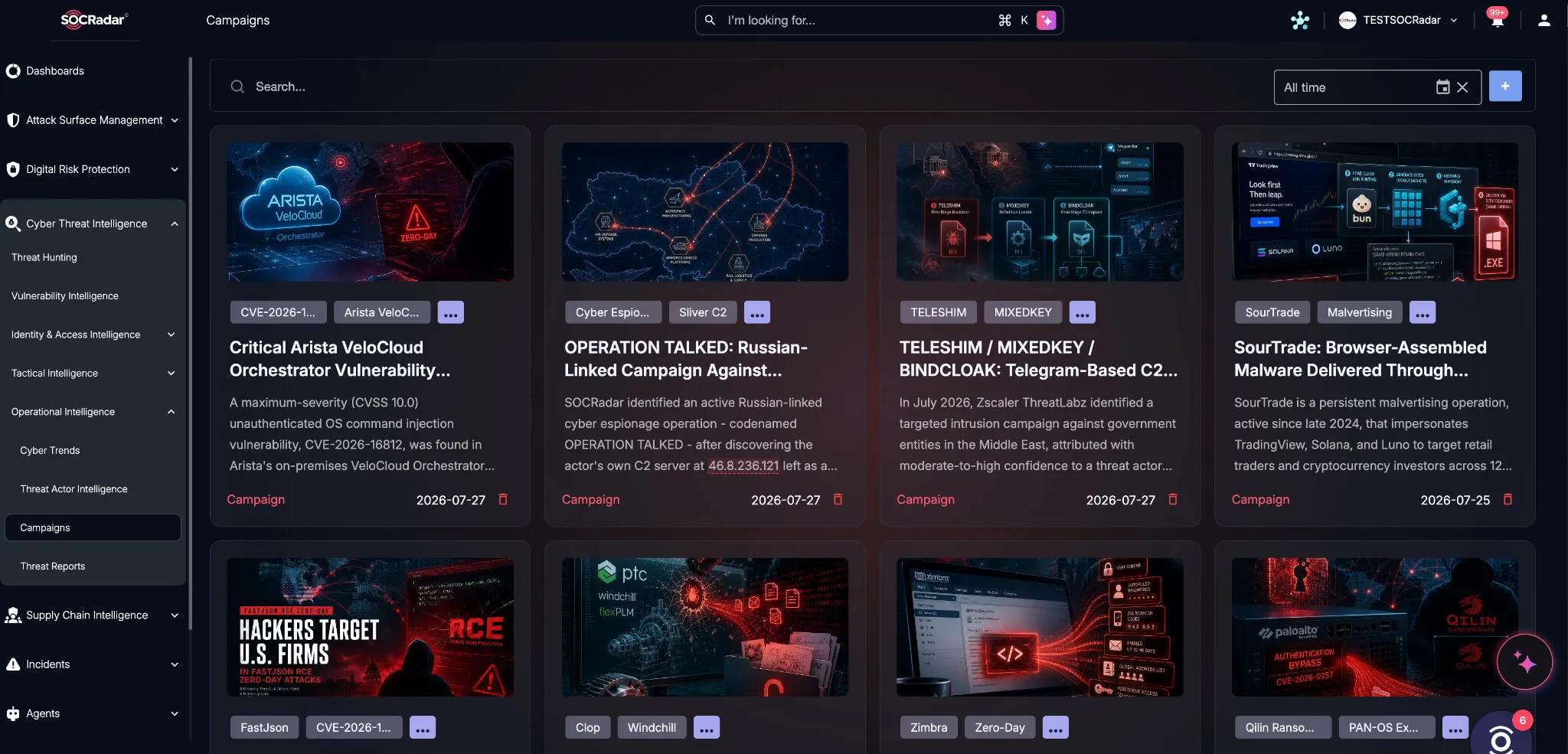Open Threat Hunting page

point(44,257)
